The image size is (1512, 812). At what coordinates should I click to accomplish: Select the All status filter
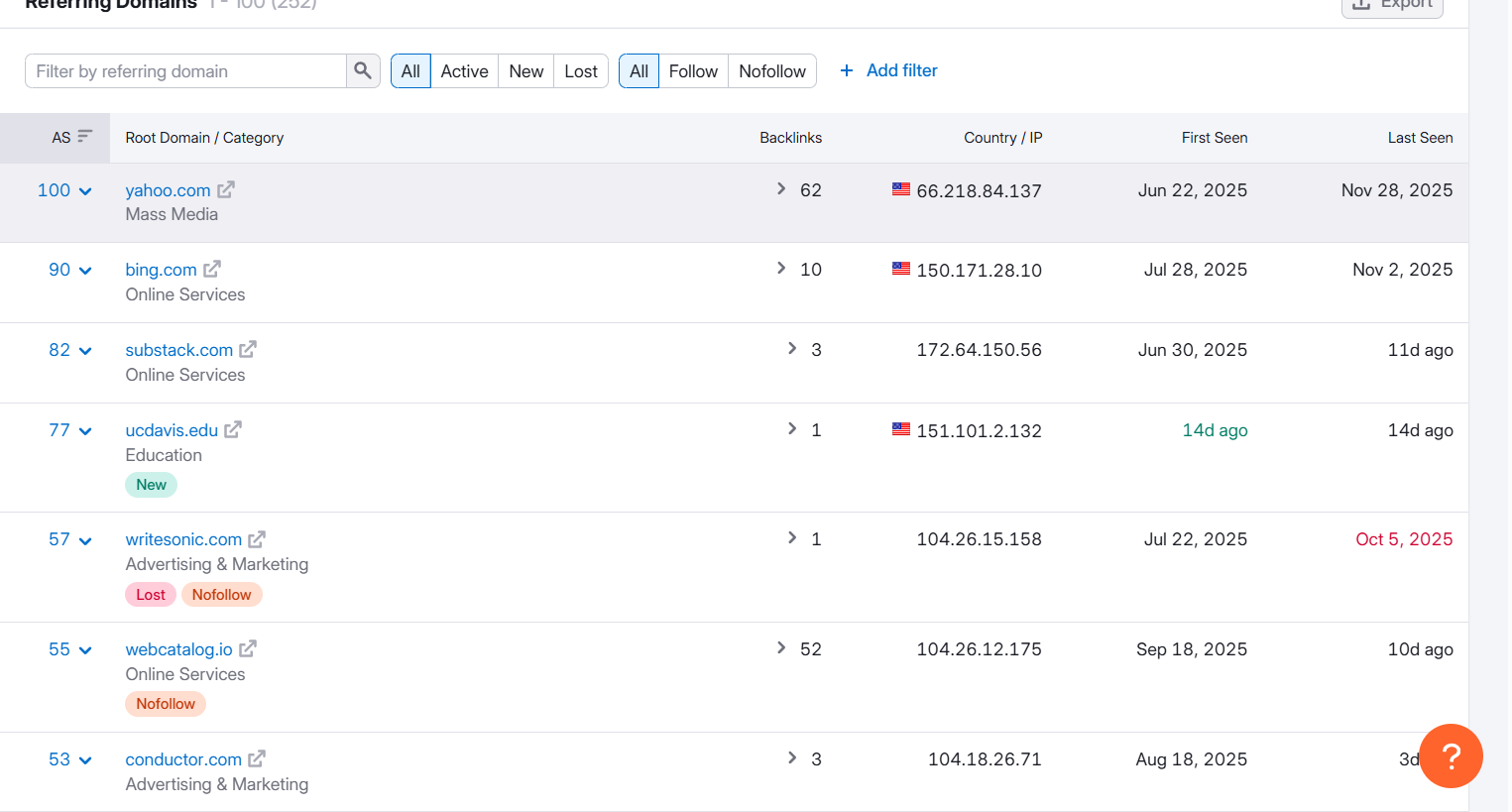click(410, 70)
